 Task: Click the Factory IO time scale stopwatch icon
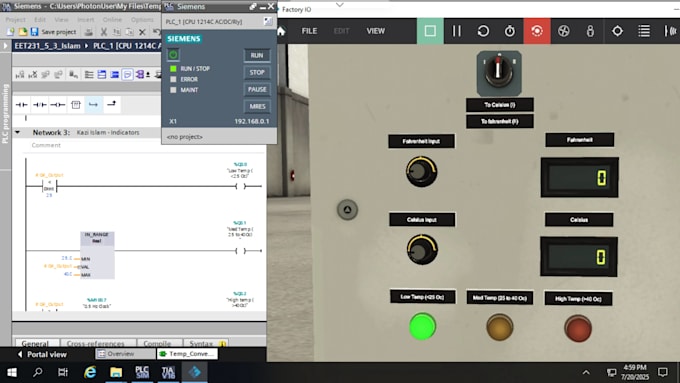(x=510, y=31)
